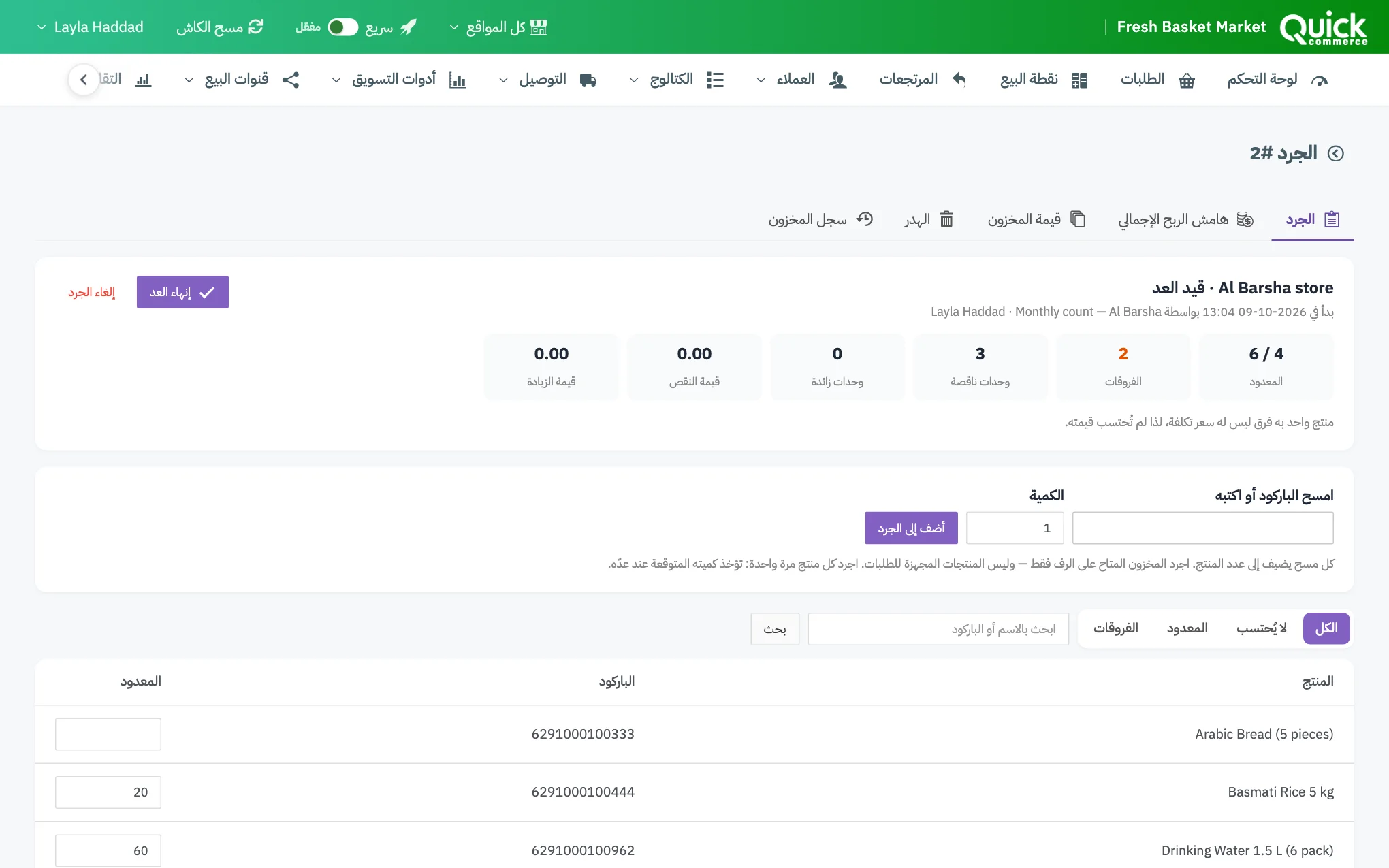Screen dimensions: 1389x868
Task: Click the returns arrow icon
Action: pos(959,80)
